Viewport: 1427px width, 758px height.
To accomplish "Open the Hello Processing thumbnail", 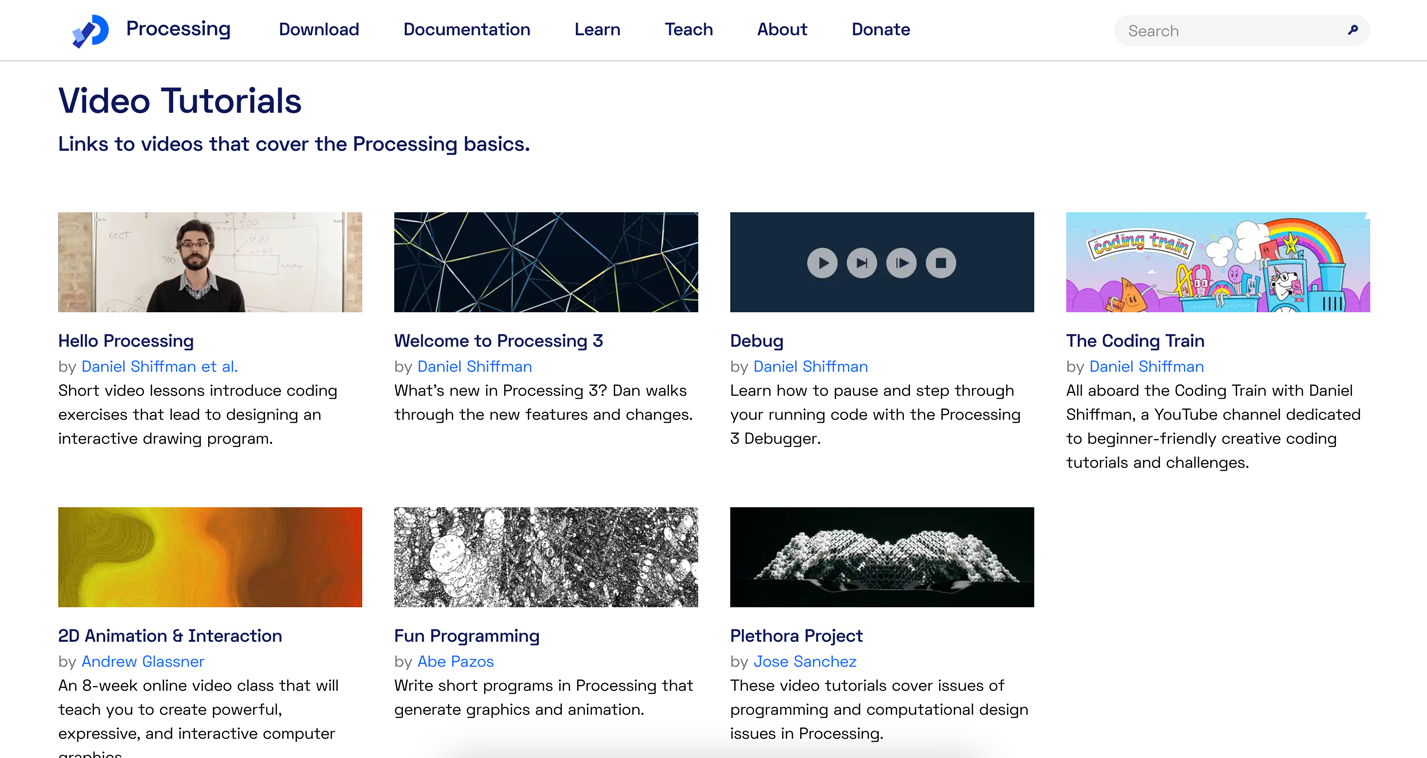I will coord(210,262).
